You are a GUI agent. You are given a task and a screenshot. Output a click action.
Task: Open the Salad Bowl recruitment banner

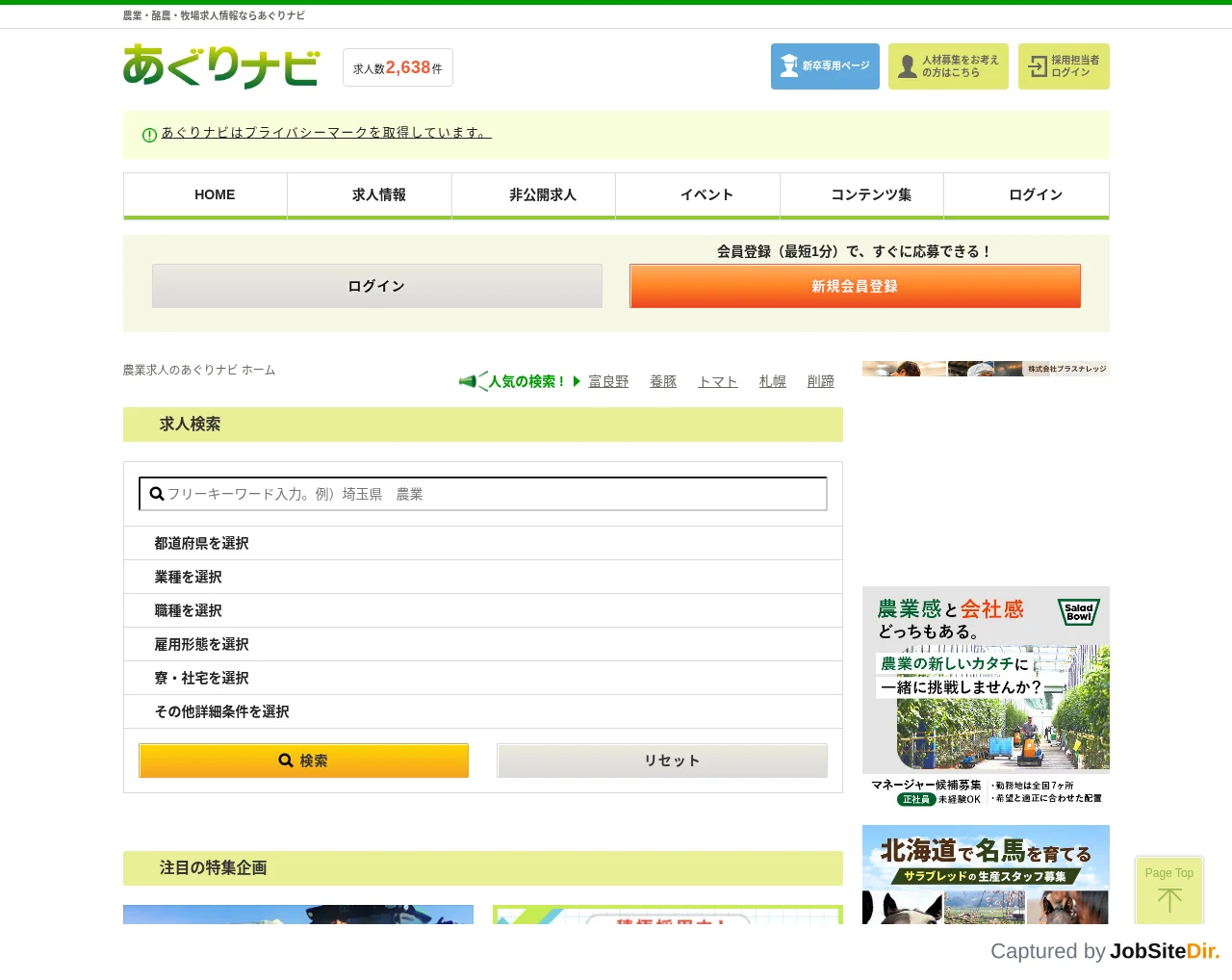pos(986,696)
